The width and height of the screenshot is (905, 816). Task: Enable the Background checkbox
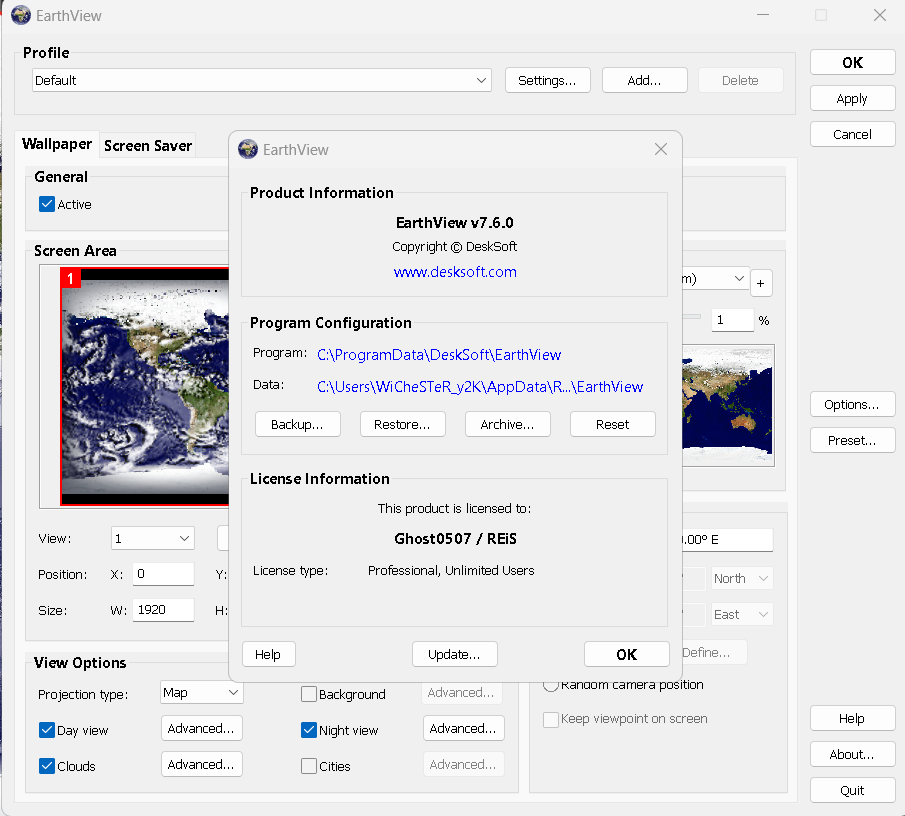309,694
